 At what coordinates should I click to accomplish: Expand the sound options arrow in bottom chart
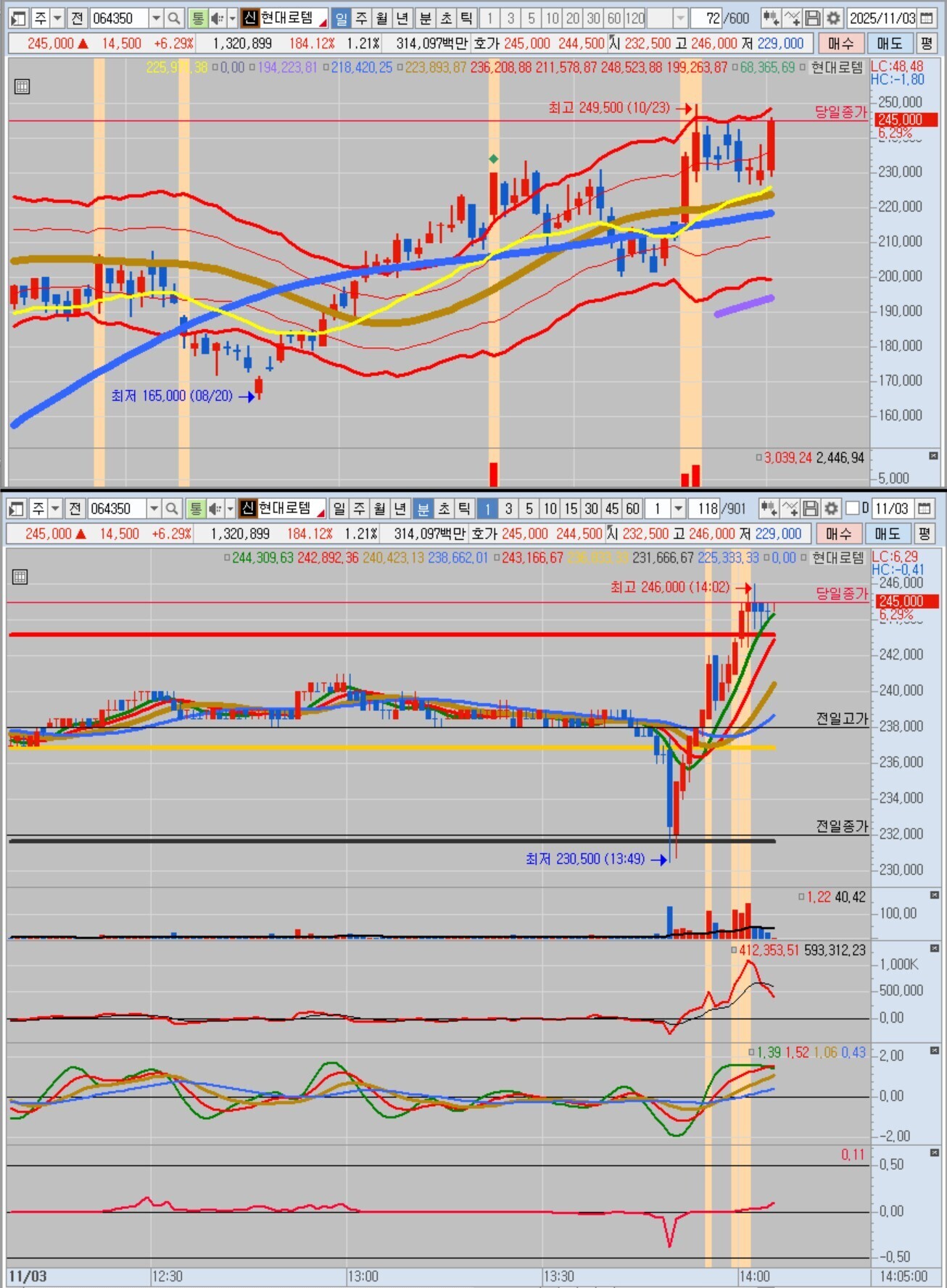[x=230, y=509]
